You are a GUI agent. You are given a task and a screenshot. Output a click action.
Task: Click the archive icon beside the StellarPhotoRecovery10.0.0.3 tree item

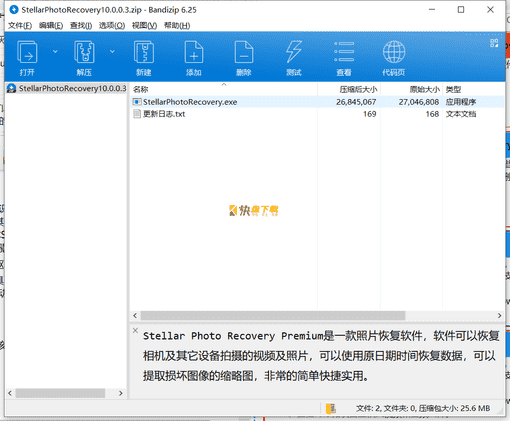click(12, 88)
